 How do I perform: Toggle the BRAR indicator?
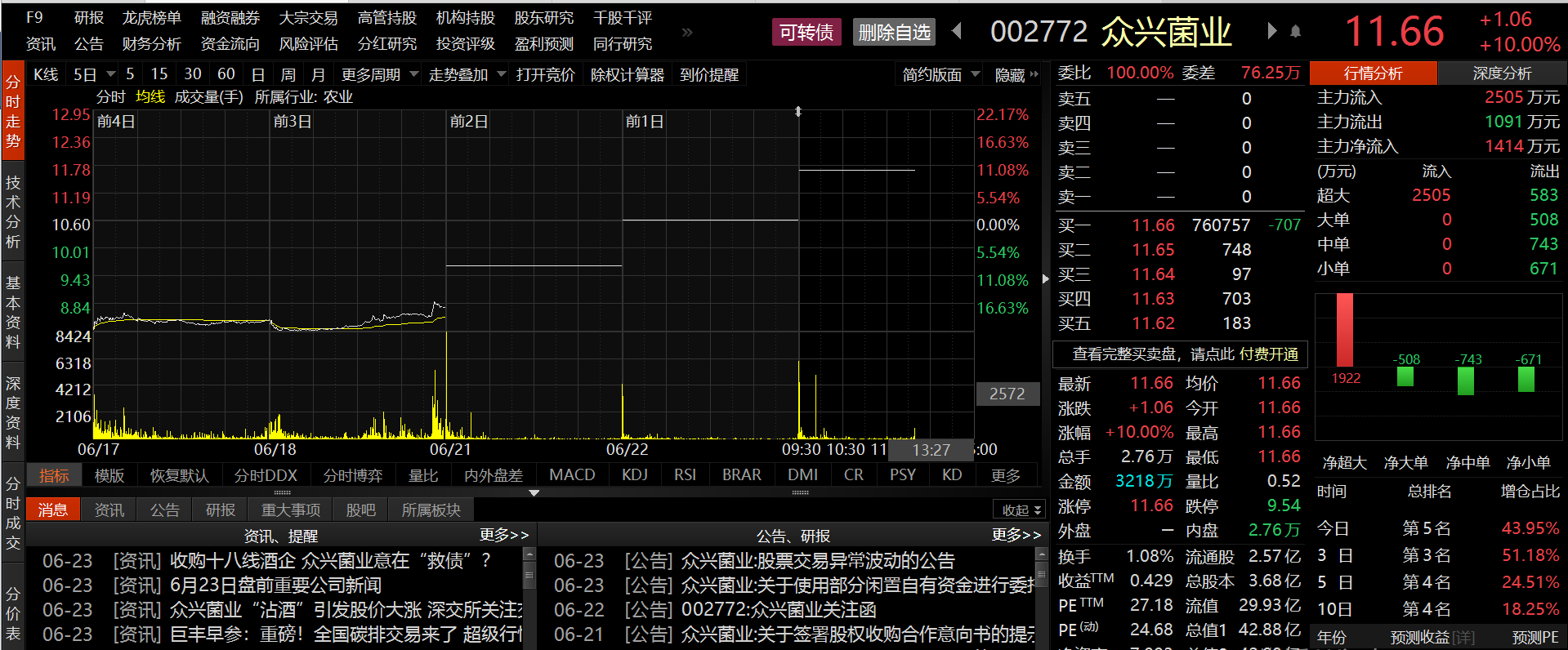(741, 474)
